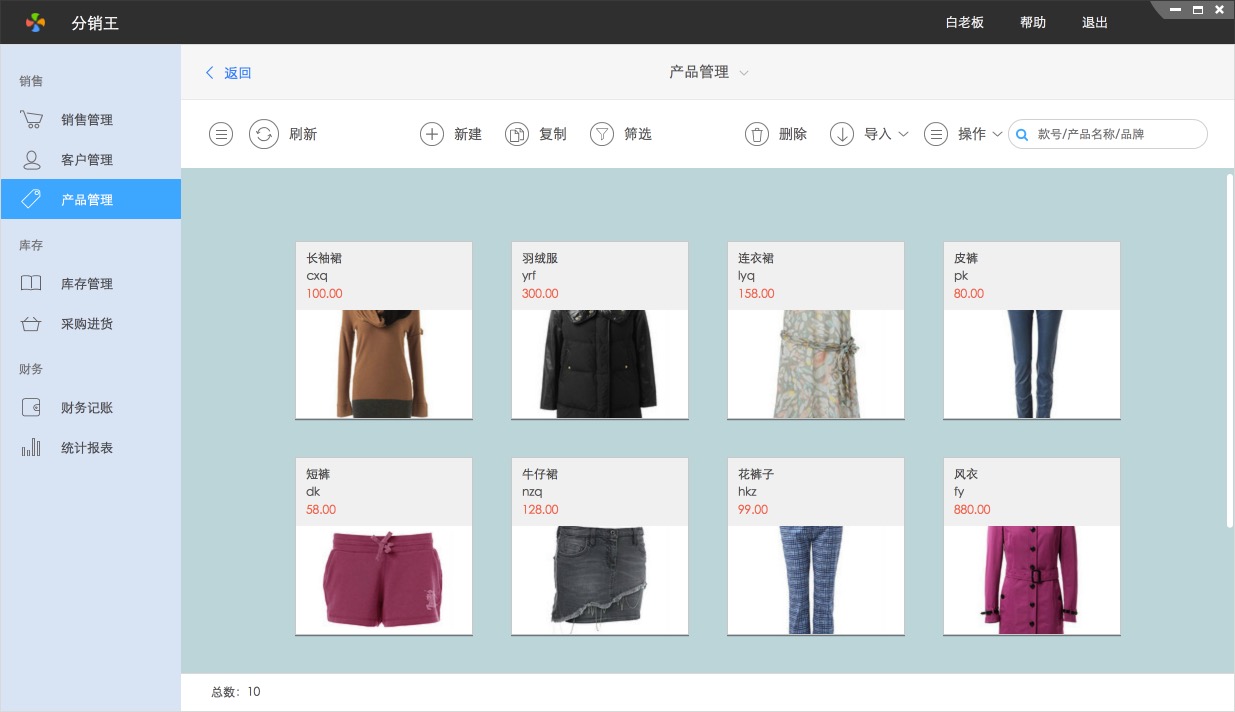Toggle the list view icon left of refresh
This screenshot has width=1235, height=712.
pos(221,134)
